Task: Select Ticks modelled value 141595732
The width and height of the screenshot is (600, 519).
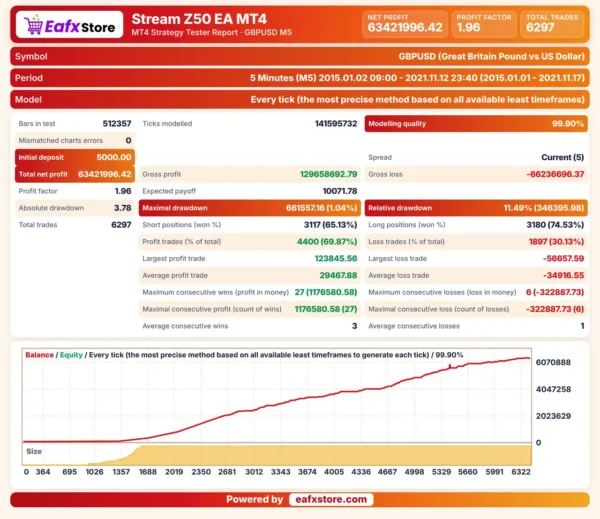Action: 336,124
